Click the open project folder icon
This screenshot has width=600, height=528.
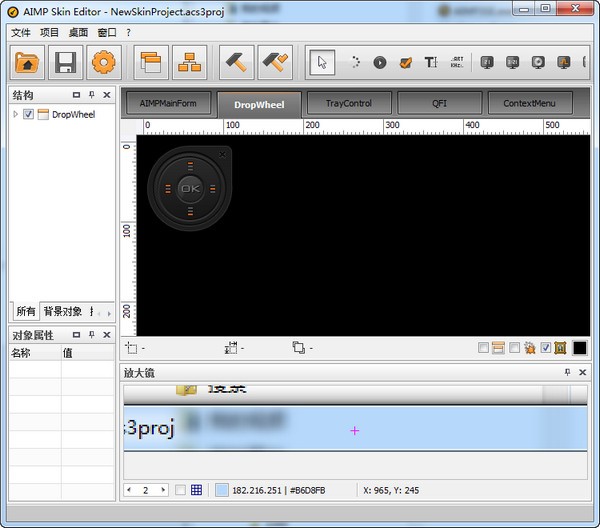click(27, 63)
